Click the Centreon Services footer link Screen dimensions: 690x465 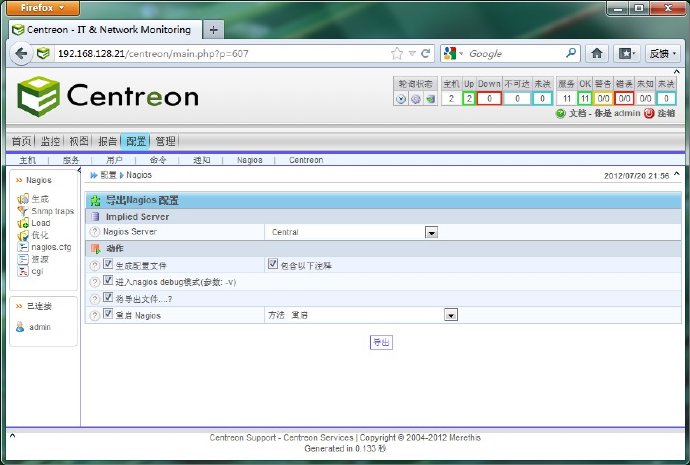tap(318, 438)
